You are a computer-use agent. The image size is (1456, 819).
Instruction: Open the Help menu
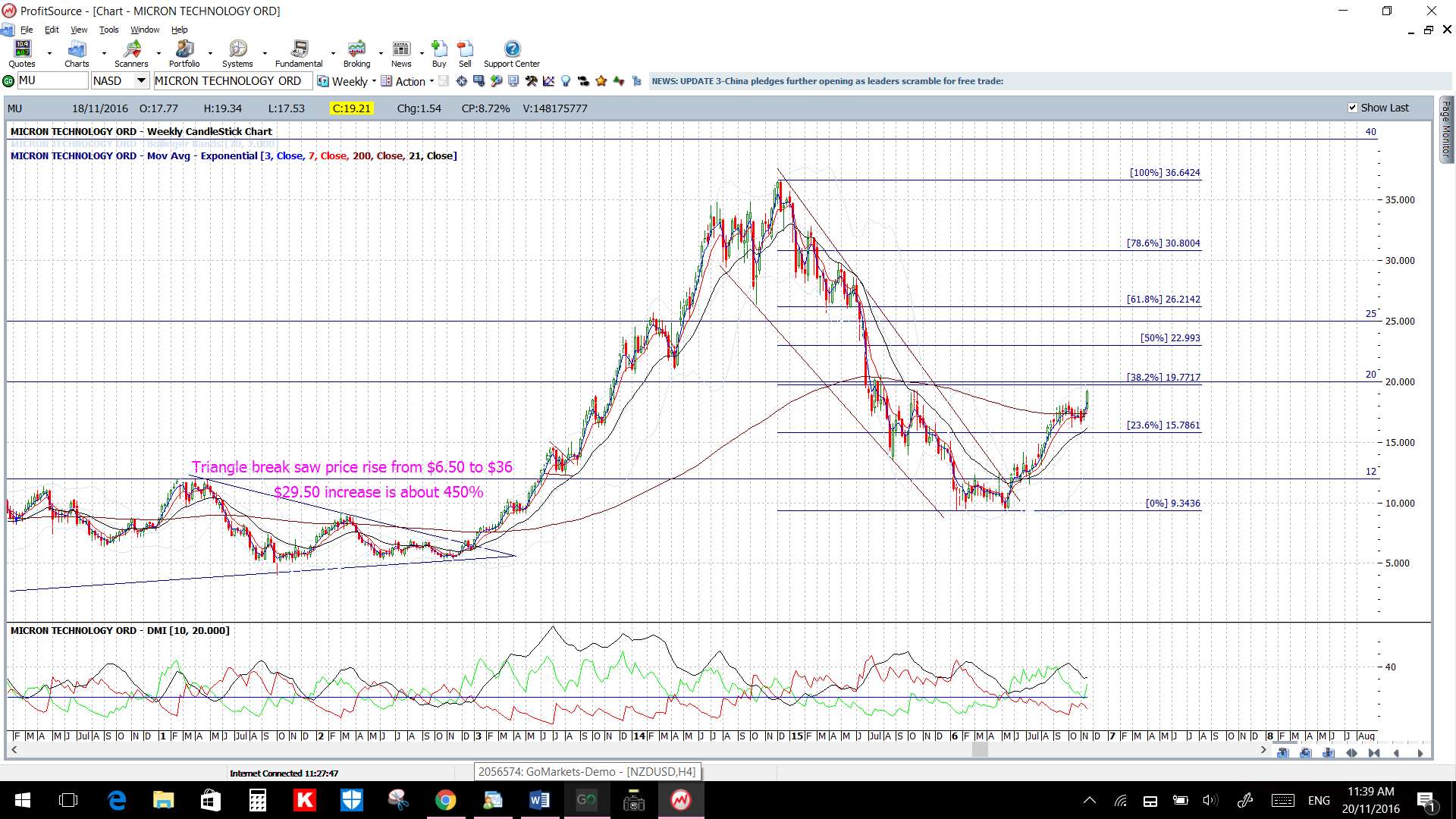[179, 30]
